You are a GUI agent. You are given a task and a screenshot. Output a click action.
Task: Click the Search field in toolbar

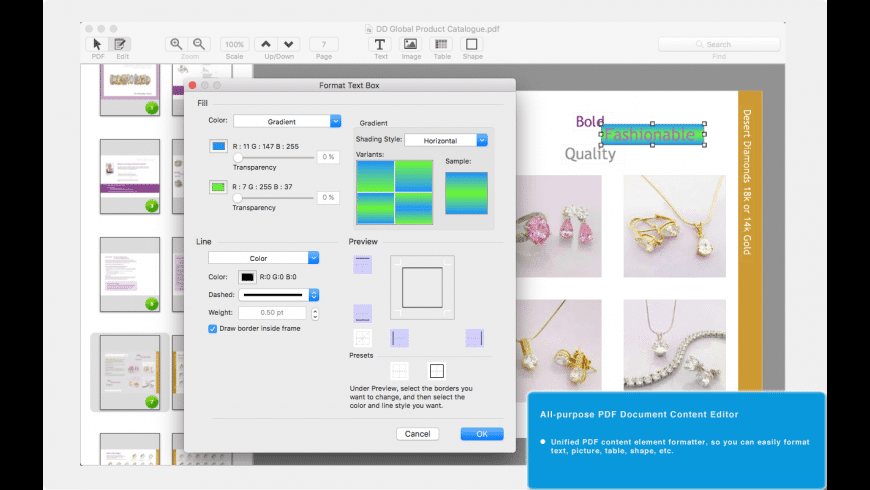pyautogui.click(x=718, y=44)
